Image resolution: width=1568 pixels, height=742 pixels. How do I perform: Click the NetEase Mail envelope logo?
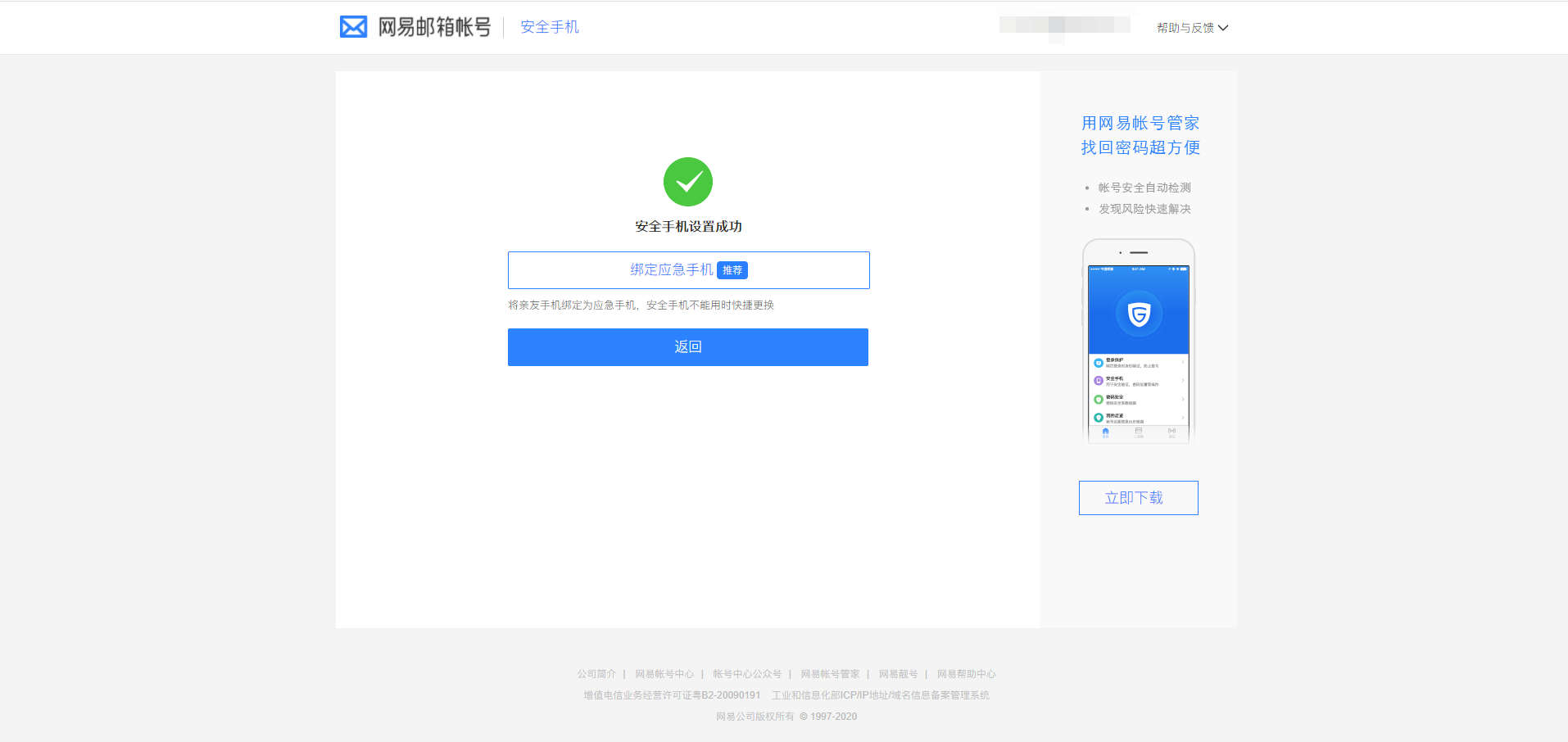click(x=352, y=26)
